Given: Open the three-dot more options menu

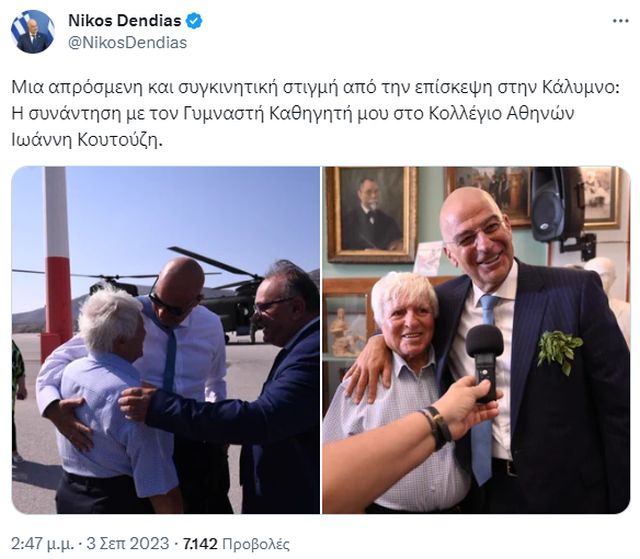Looking at the screenshot, I should coord(620,22).
